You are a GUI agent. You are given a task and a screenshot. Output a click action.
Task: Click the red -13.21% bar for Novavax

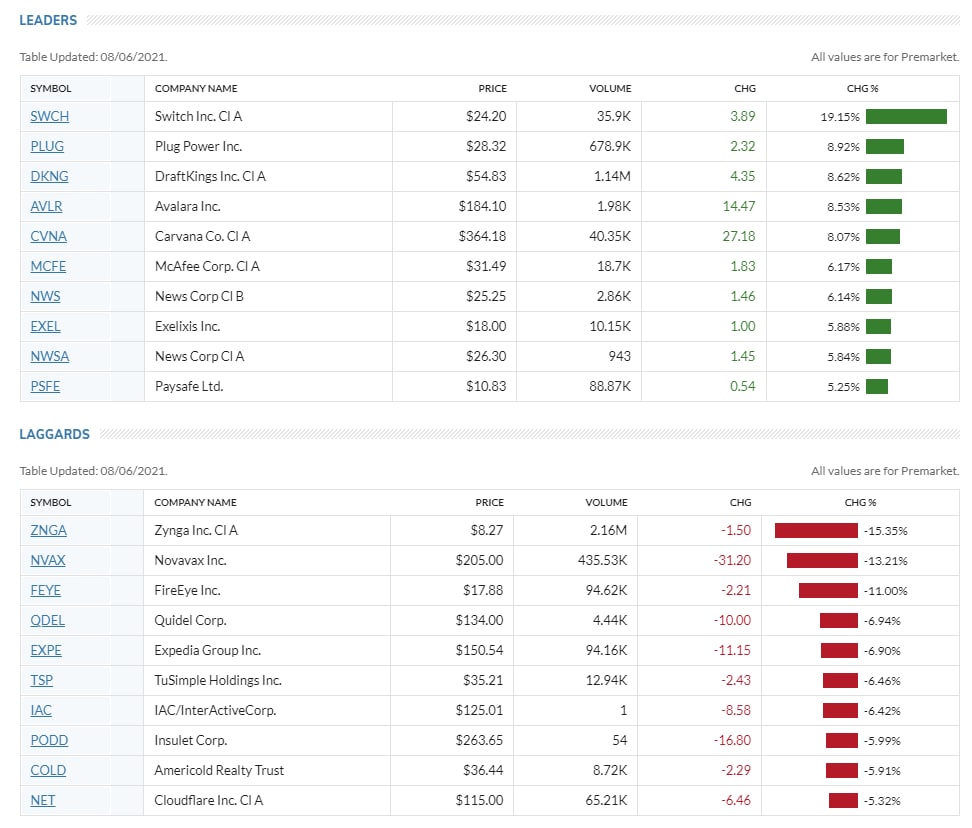click(822, 561)
